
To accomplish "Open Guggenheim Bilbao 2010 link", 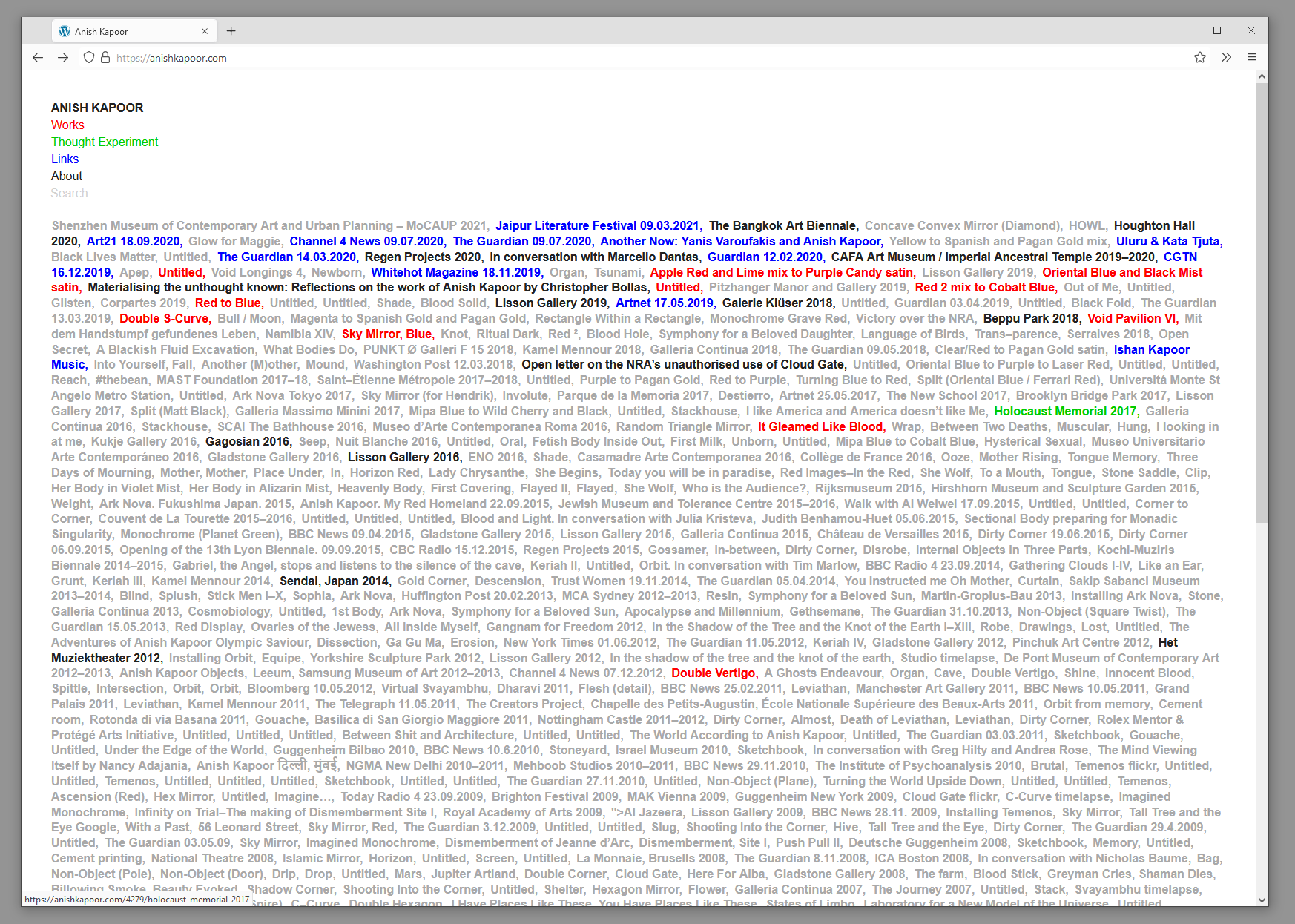I will tap(344, 750).
